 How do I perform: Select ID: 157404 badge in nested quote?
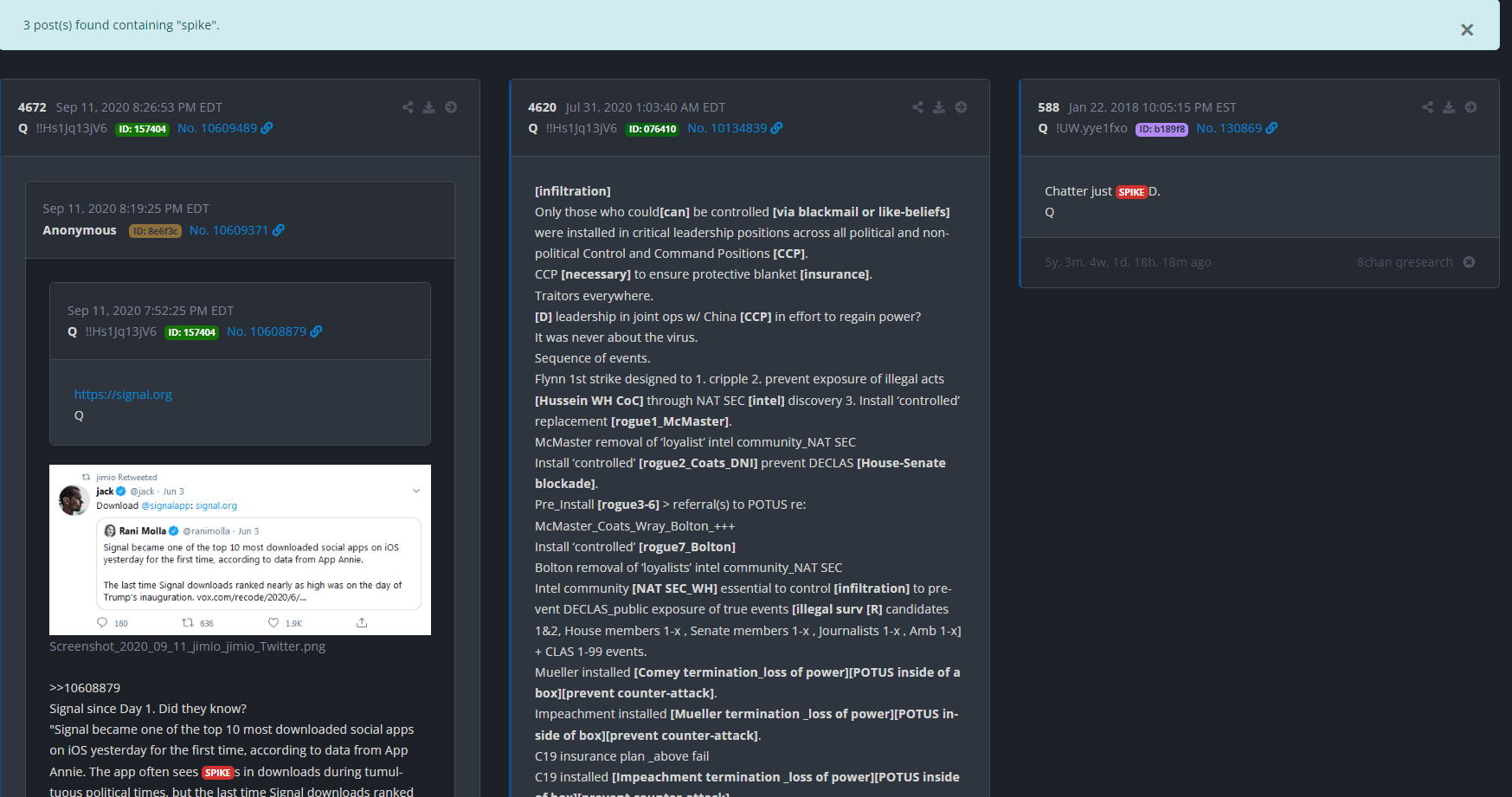click(x=191, y=332)
